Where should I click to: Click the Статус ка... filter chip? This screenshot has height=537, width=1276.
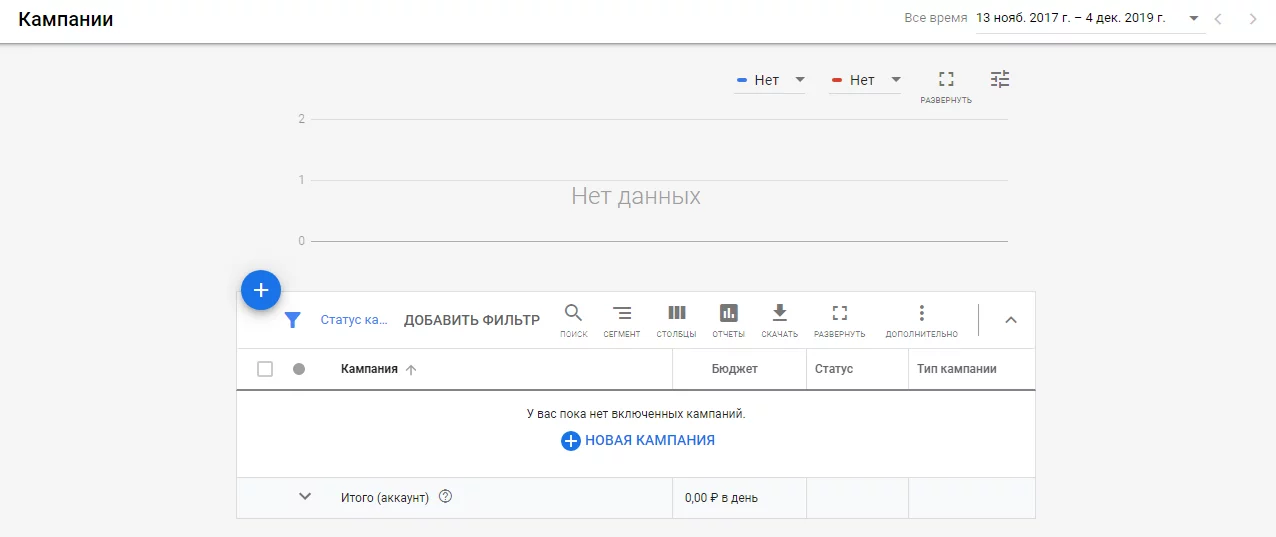coord(354,320)
